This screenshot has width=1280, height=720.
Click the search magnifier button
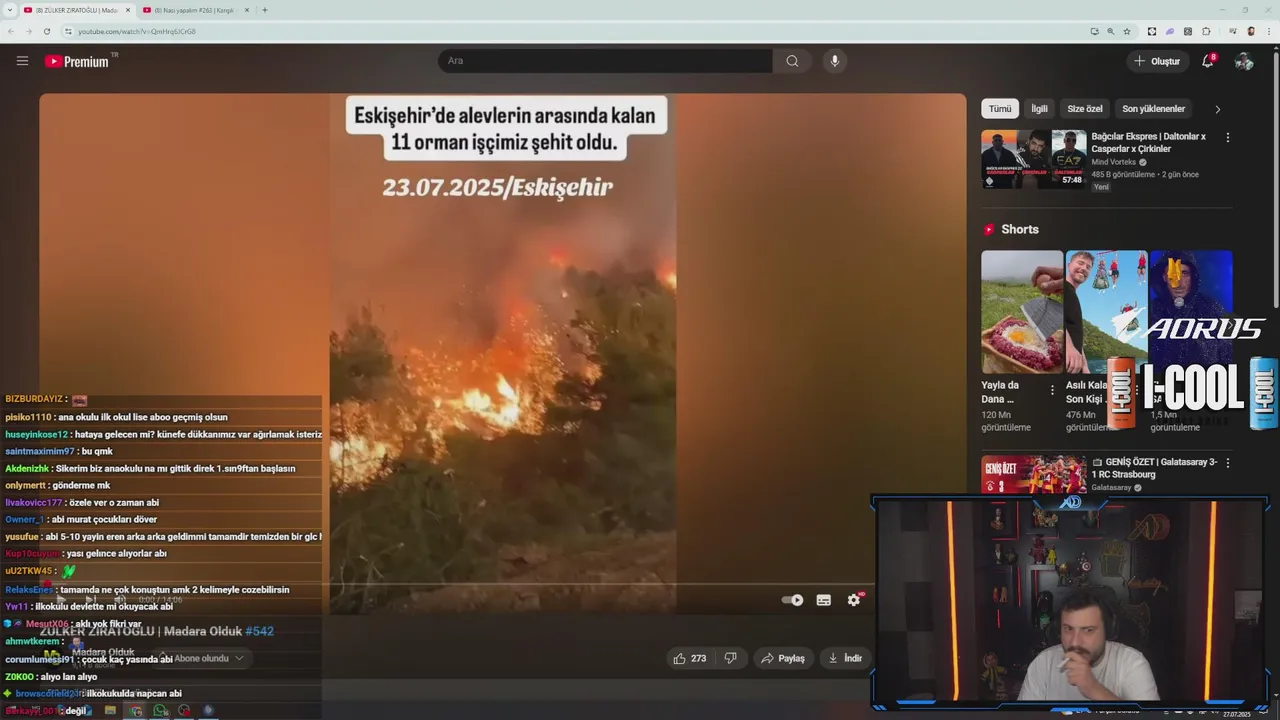[792, 61]
